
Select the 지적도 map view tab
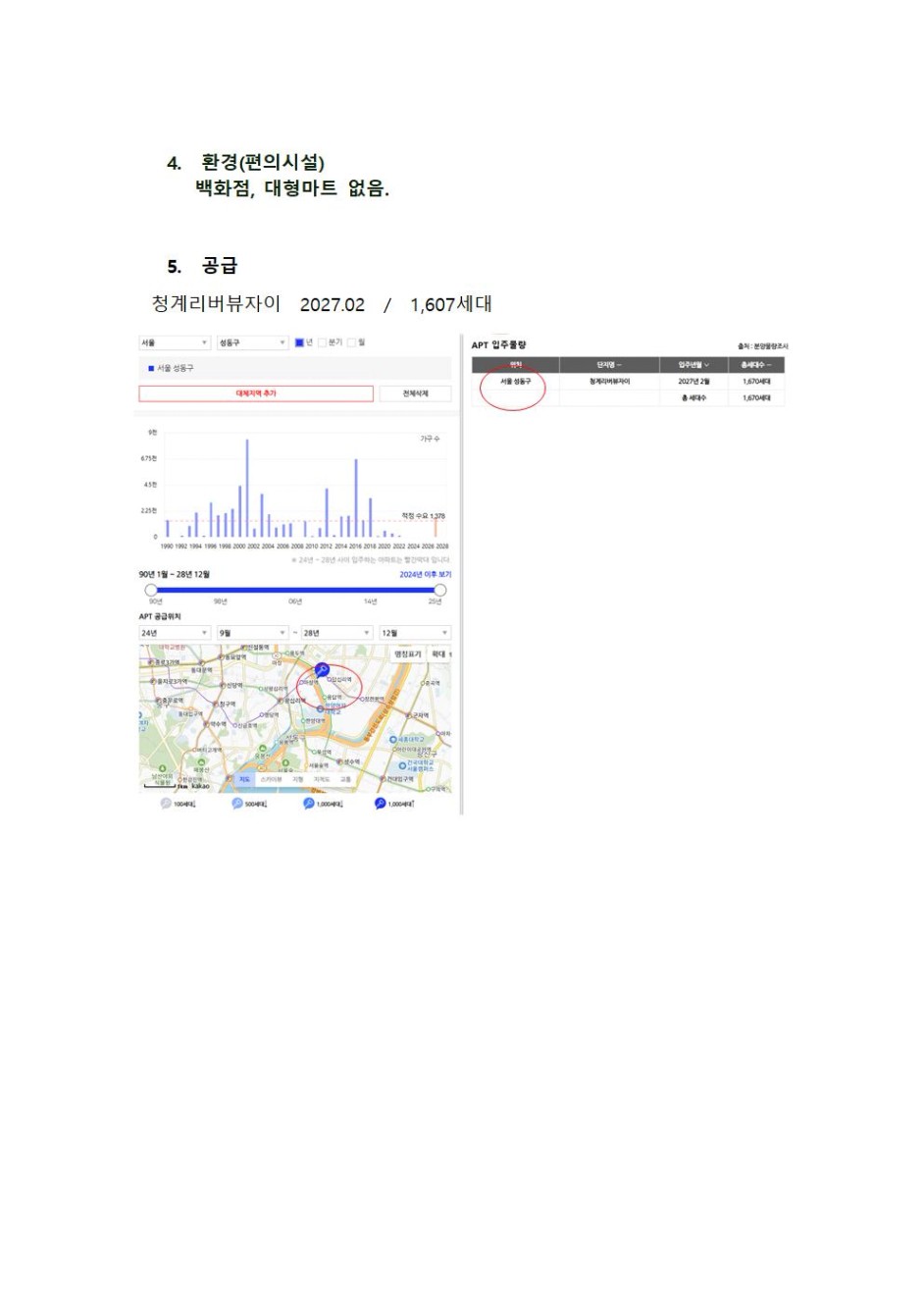click(x=322, y=779)
